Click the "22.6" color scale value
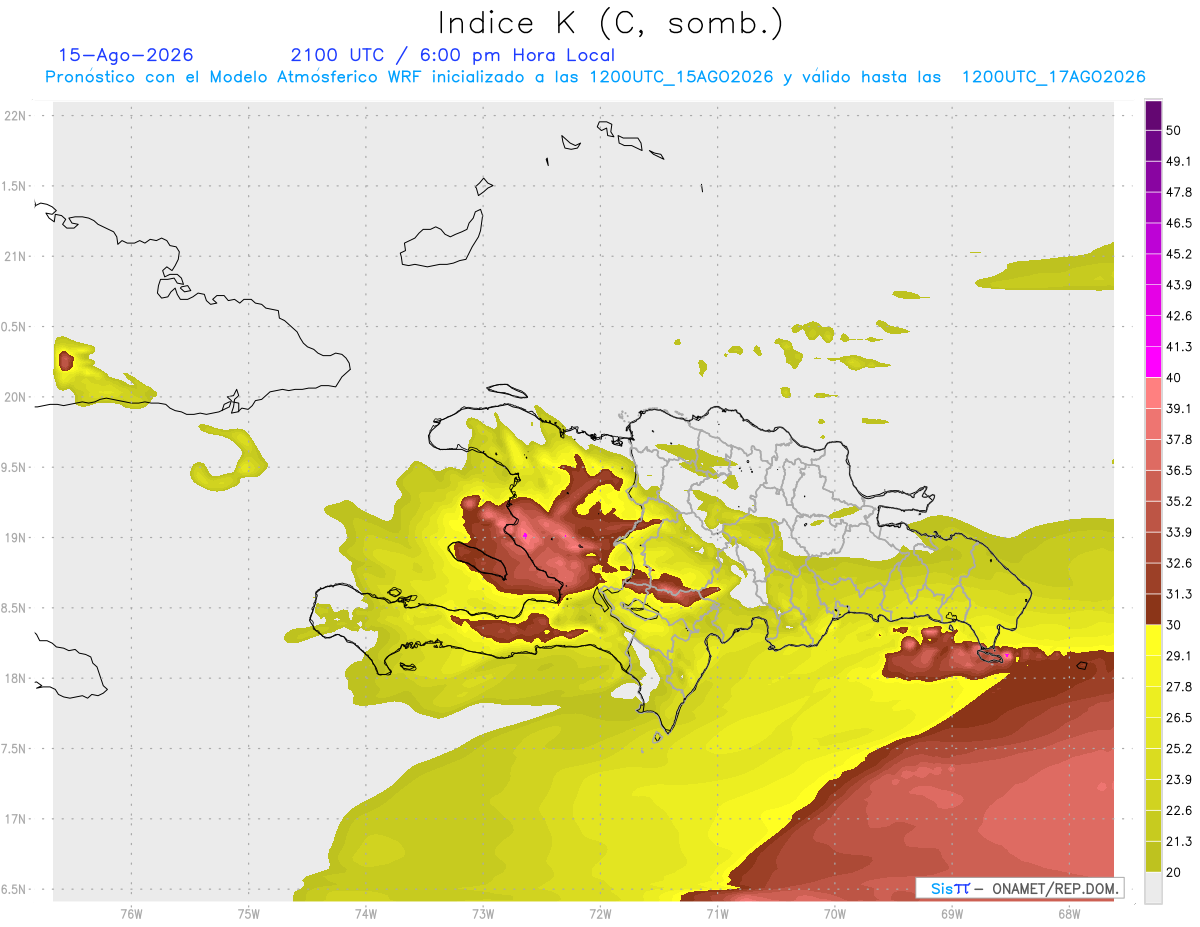 click(x=1179, y=811)
